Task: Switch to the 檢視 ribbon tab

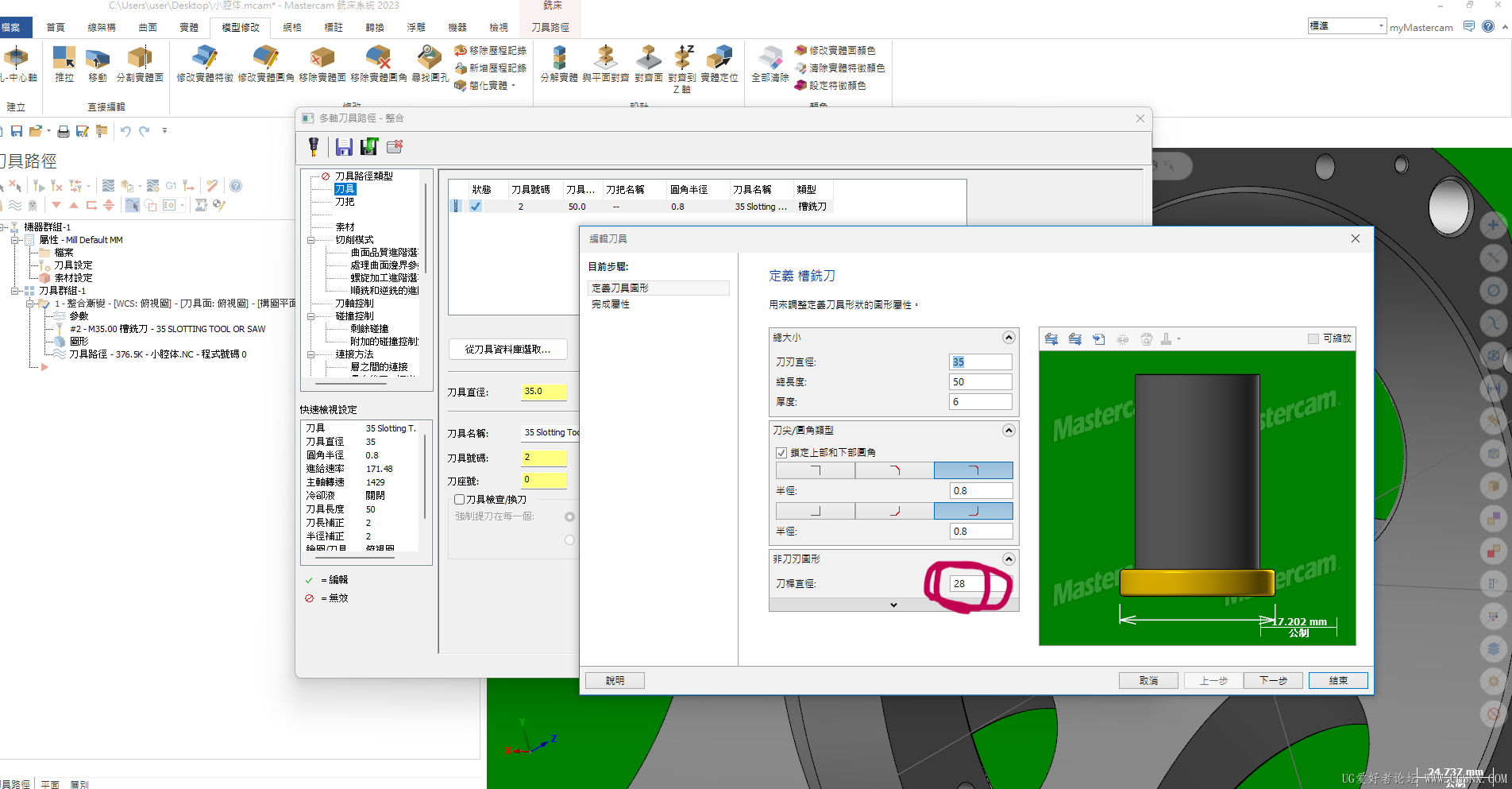Action: [x=499, y=27]
